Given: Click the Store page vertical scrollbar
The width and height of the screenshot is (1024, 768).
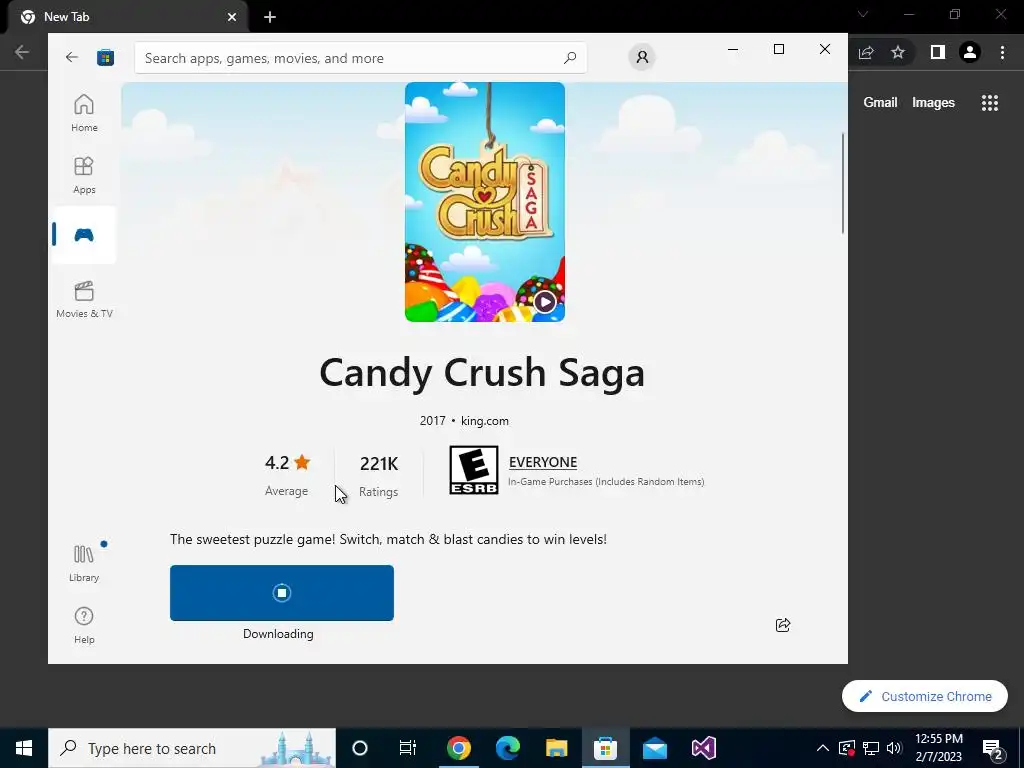Looking at the screenshot, I should click(842, 183).
